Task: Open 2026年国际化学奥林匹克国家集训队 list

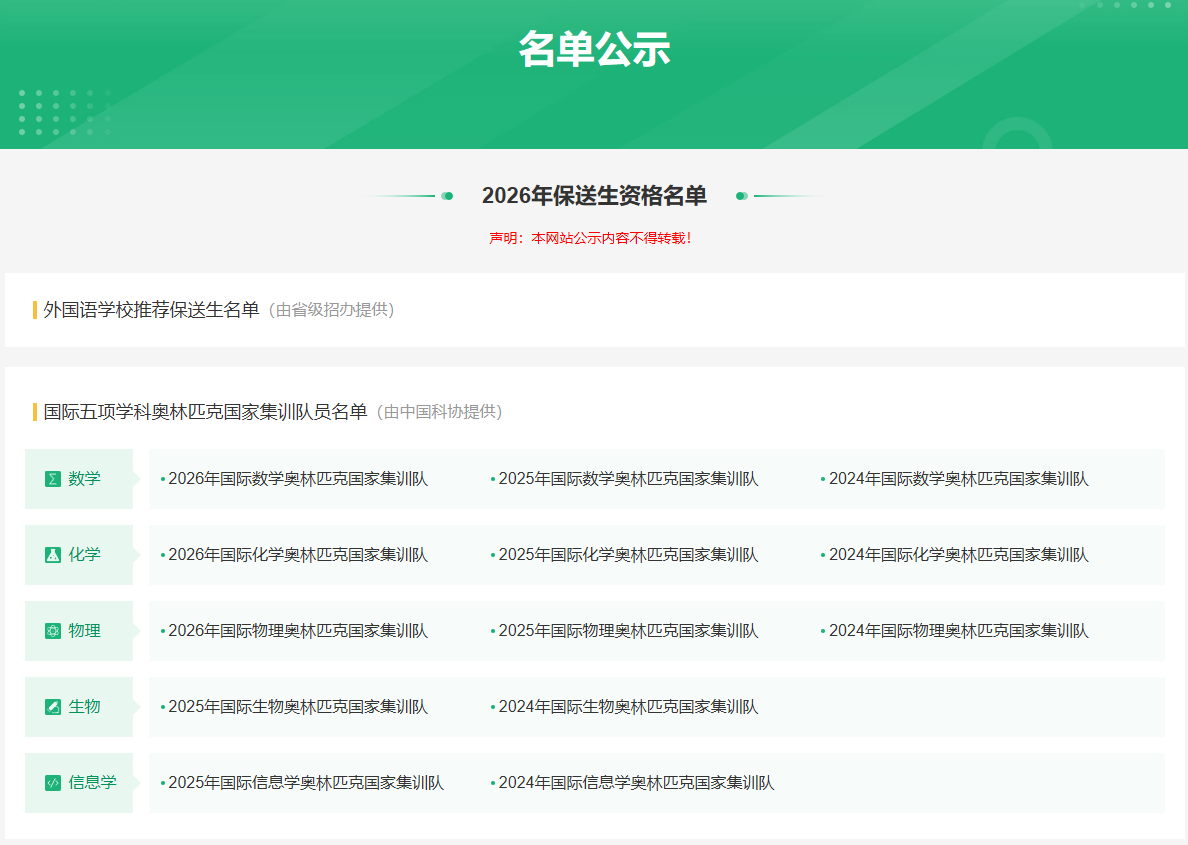Action: pos(298,555)
